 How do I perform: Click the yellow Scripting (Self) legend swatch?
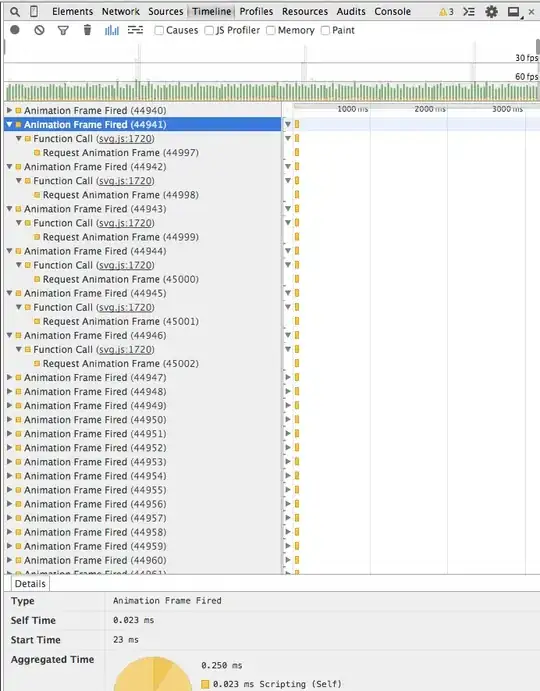click(x=205, y=684)
